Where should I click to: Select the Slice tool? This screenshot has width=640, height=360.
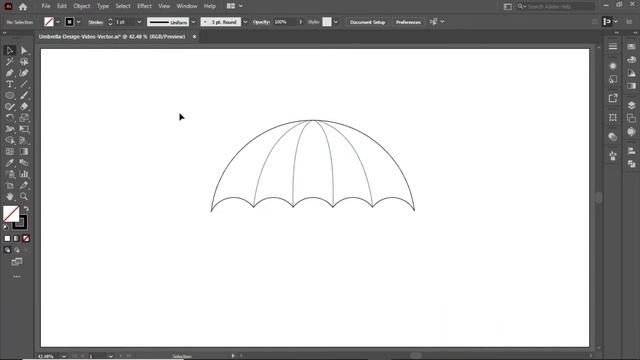[24, 185]
